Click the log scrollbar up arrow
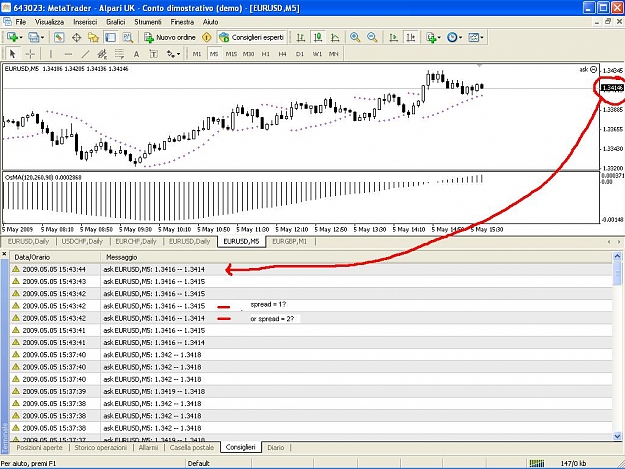625x469 pixels. [x=617, y=256]
